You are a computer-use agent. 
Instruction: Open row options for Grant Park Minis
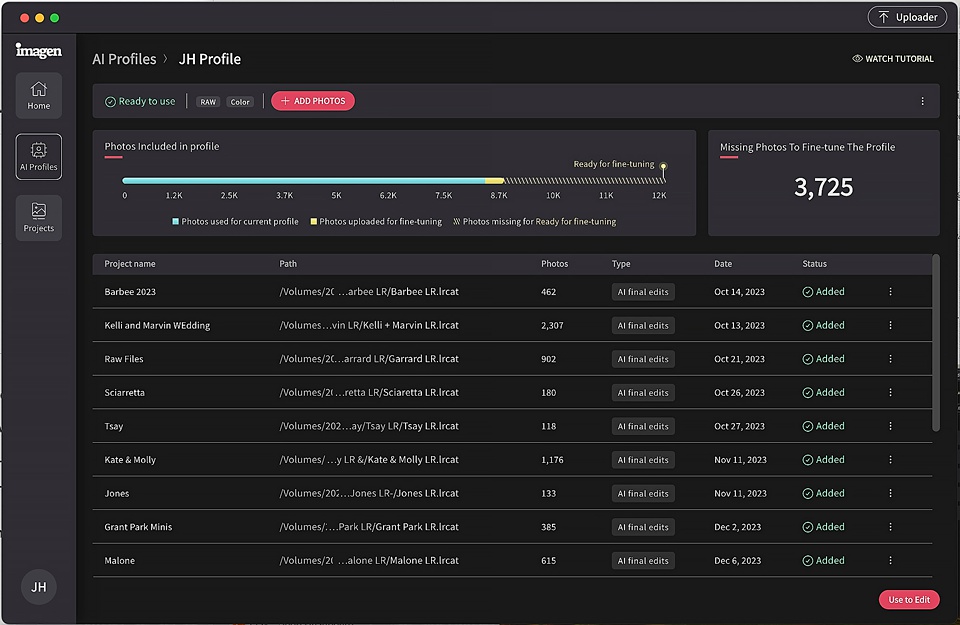click(x=890, y=526)
